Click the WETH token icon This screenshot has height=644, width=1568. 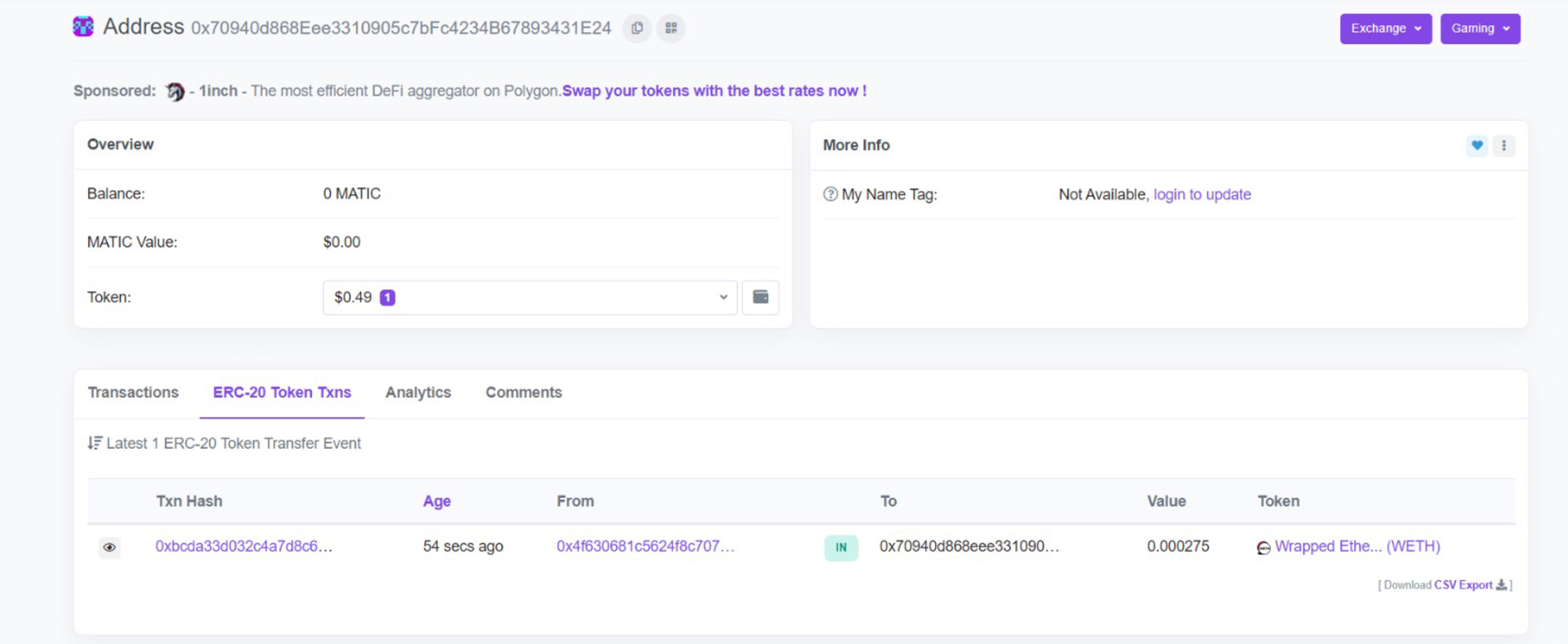(1263, 548)
